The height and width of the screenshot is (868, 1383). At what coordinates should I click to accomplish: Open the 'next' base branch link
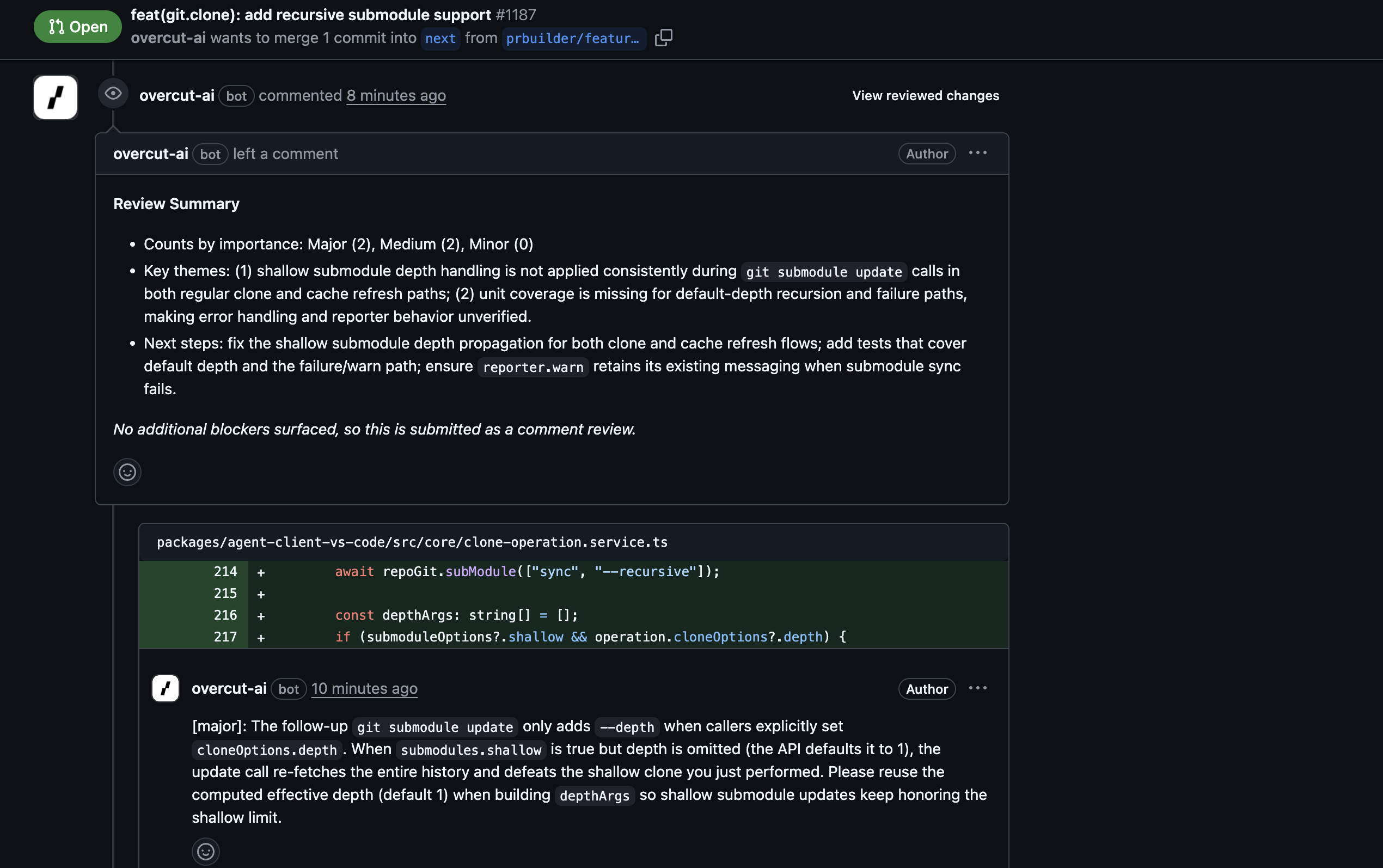coord(440,39)
